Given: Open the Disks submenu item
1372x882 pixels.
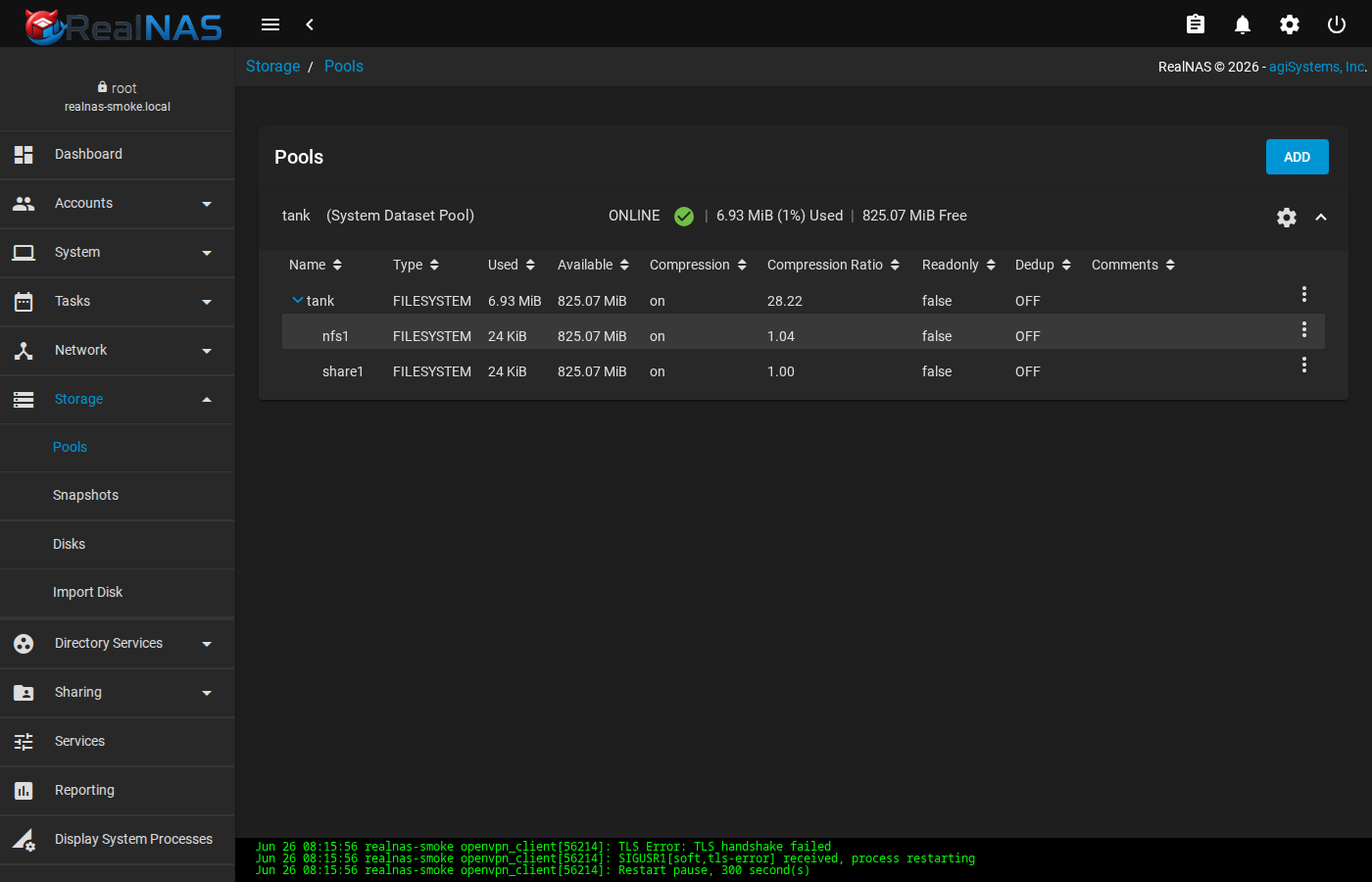Looking at the screenshot, I should point(118,545).
